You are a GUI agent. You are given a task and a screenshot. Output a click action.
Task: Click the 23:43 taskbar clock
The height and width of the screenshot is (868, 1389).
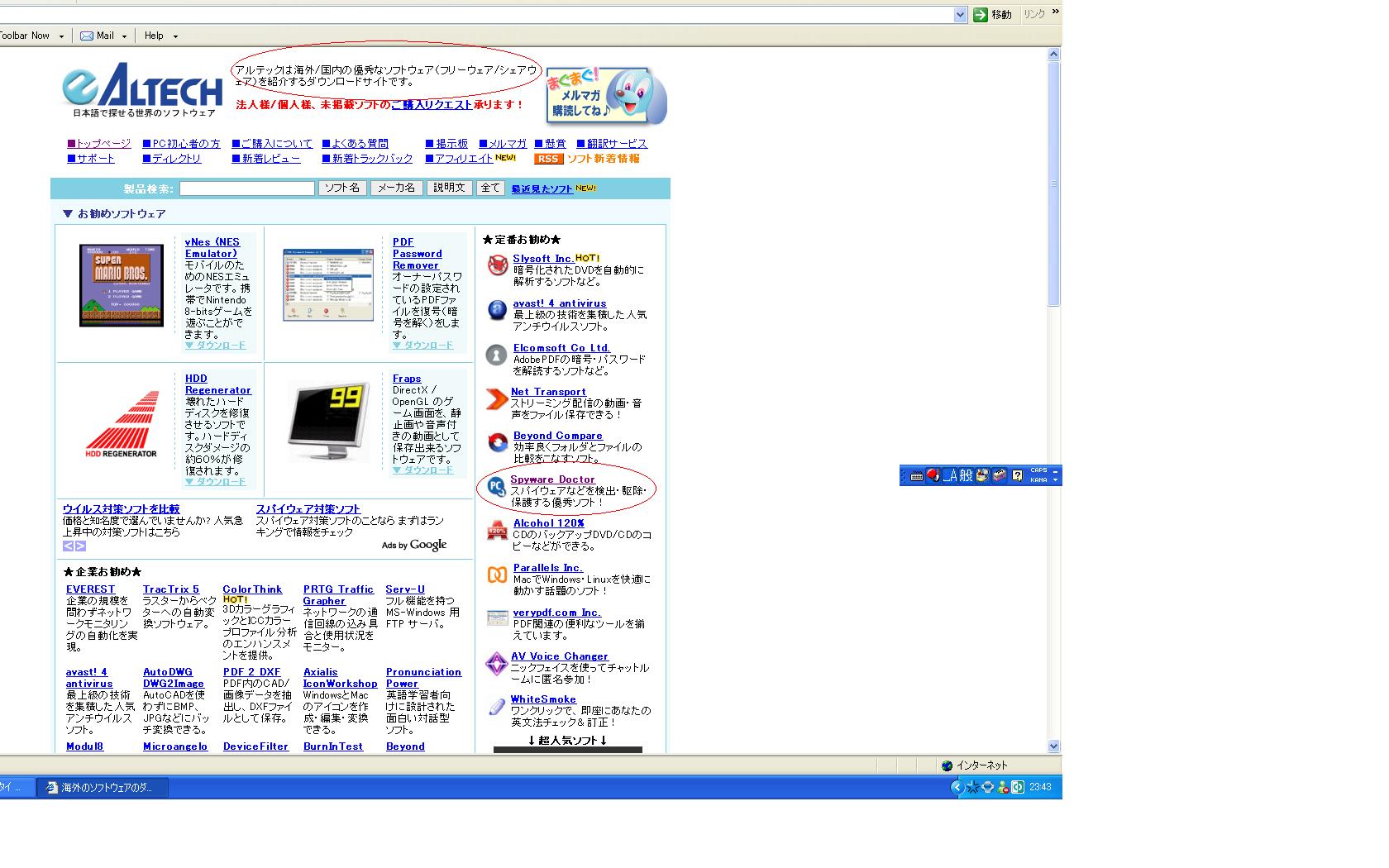[x=1040, y=787]
